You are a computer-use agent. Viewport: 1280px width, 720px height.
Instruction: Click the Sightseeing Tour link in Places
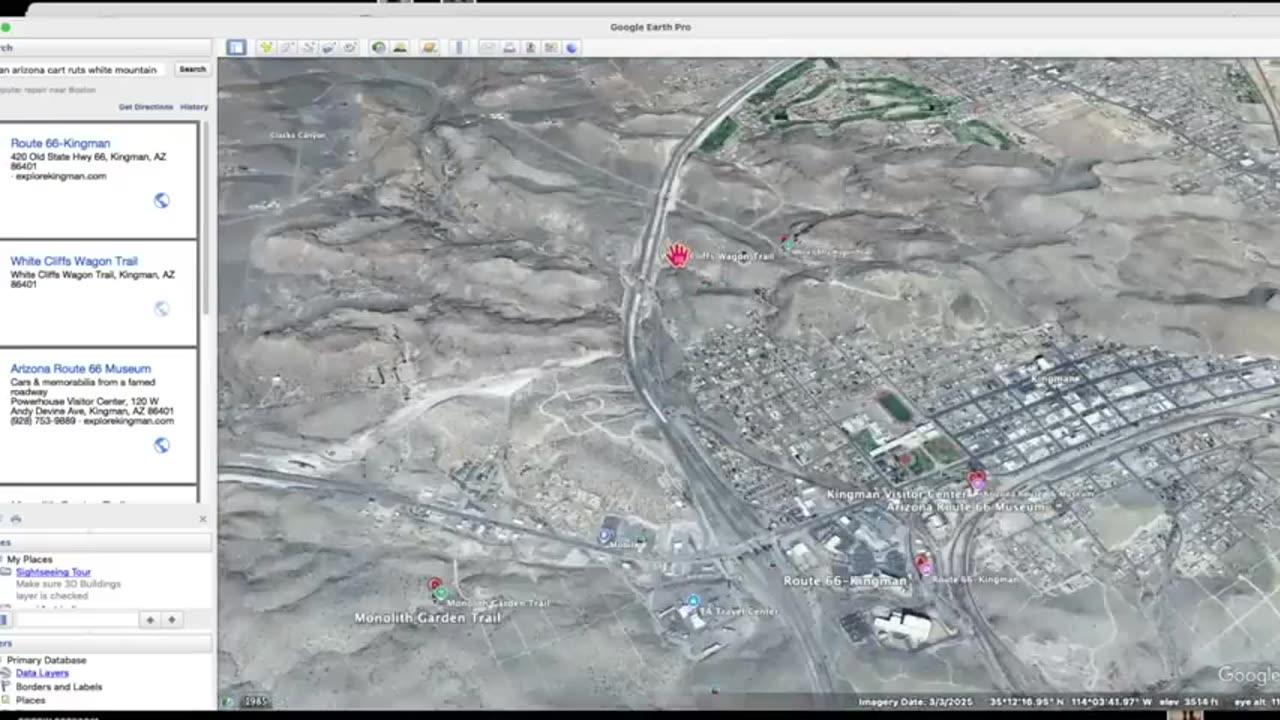coord(53,572)
